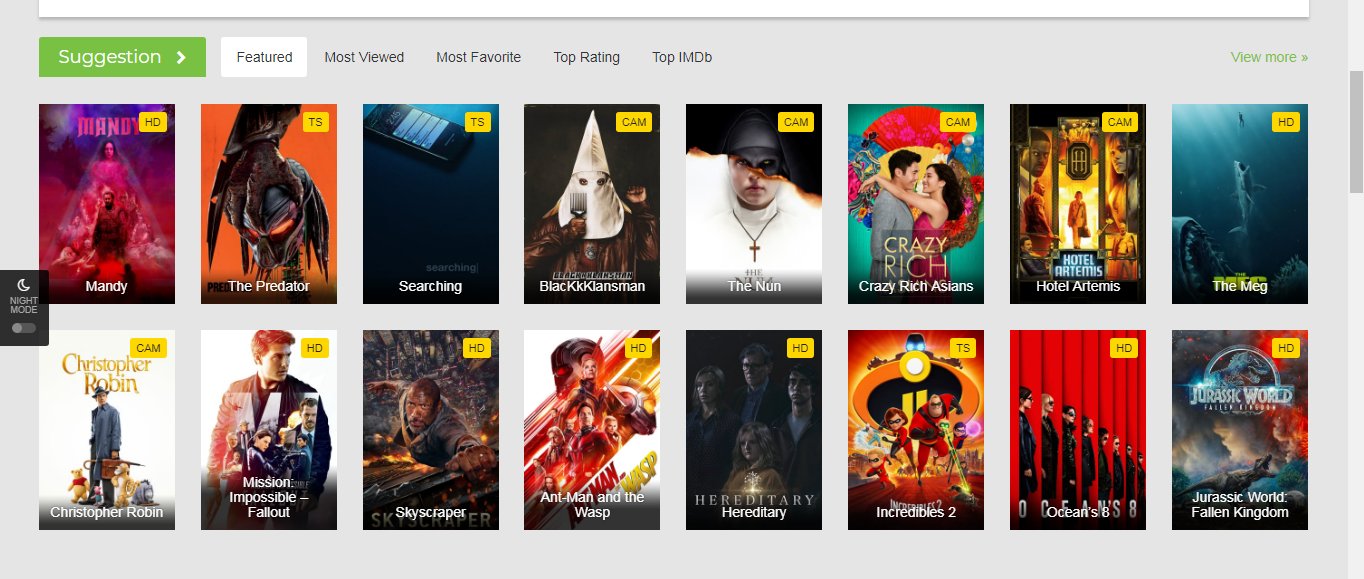
Task: Open the Ocean's 8 poster
Action: click(1078, 430)
